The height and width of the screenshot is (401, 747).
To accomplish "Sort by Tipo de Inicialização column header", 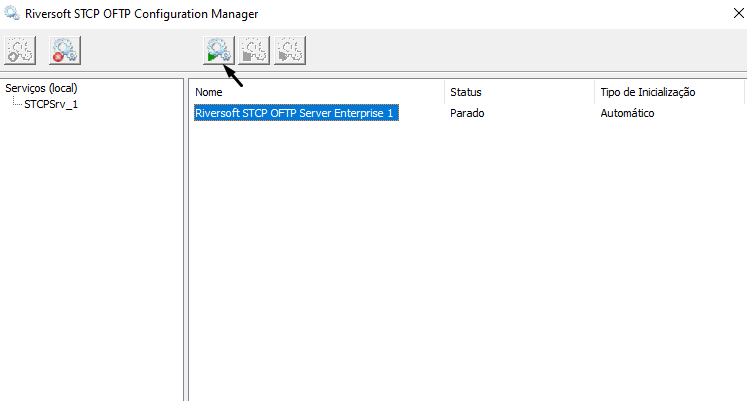I will [669, 92].
